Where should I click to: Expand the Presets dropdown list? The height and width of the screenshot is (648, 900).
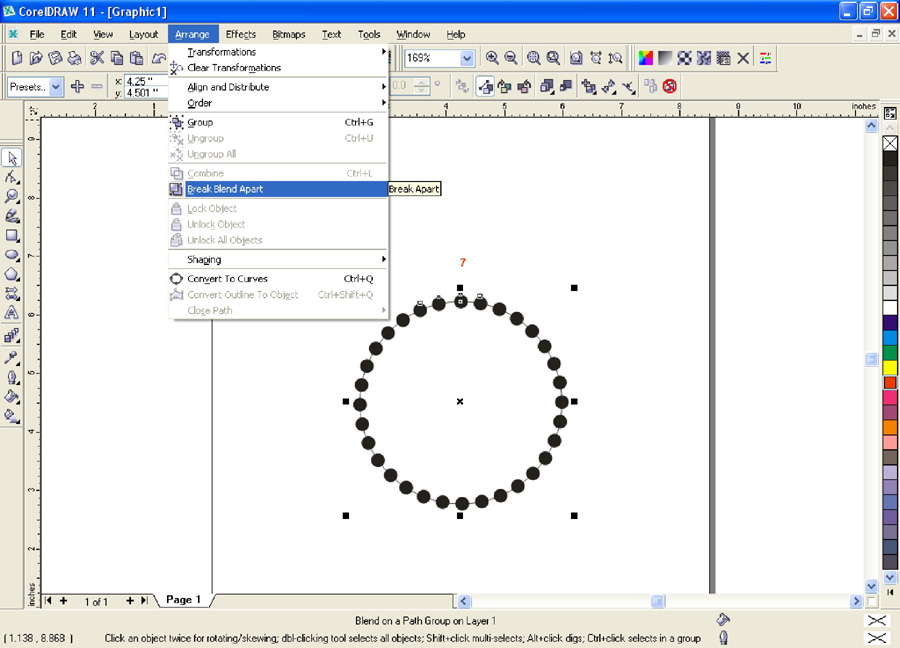pyautogui.click(x=56, y=87)
